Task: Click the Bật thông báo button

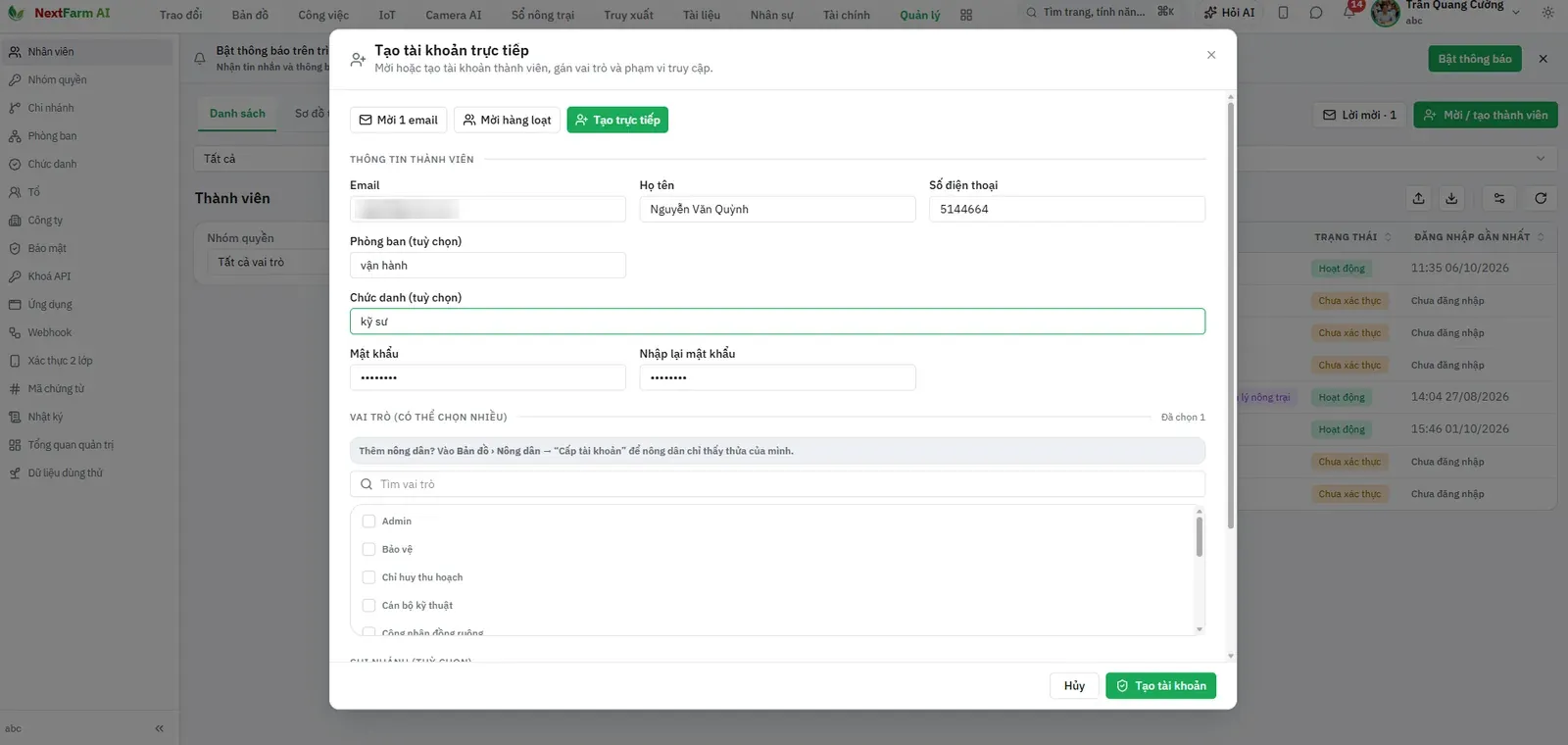Action: [x=1475, y=59]
